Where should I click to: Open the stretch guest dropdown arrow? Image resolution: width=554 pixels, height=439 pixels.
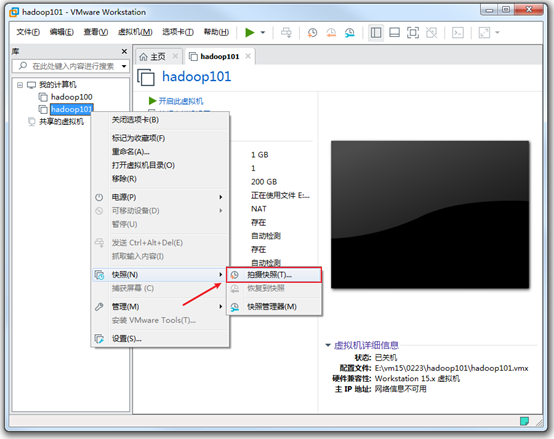point(497,32)
